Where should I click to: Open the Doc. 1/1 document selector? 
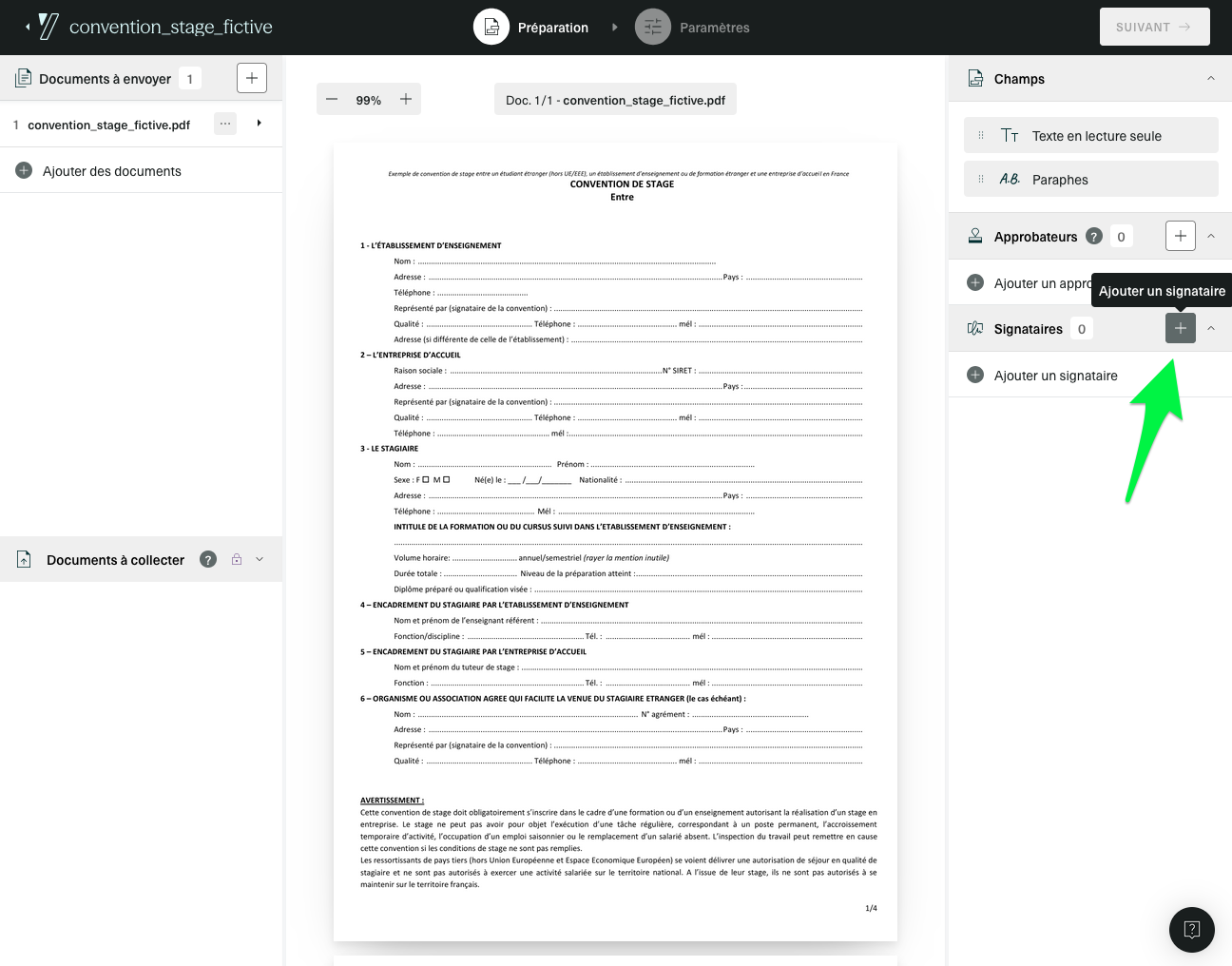[615, 99]
